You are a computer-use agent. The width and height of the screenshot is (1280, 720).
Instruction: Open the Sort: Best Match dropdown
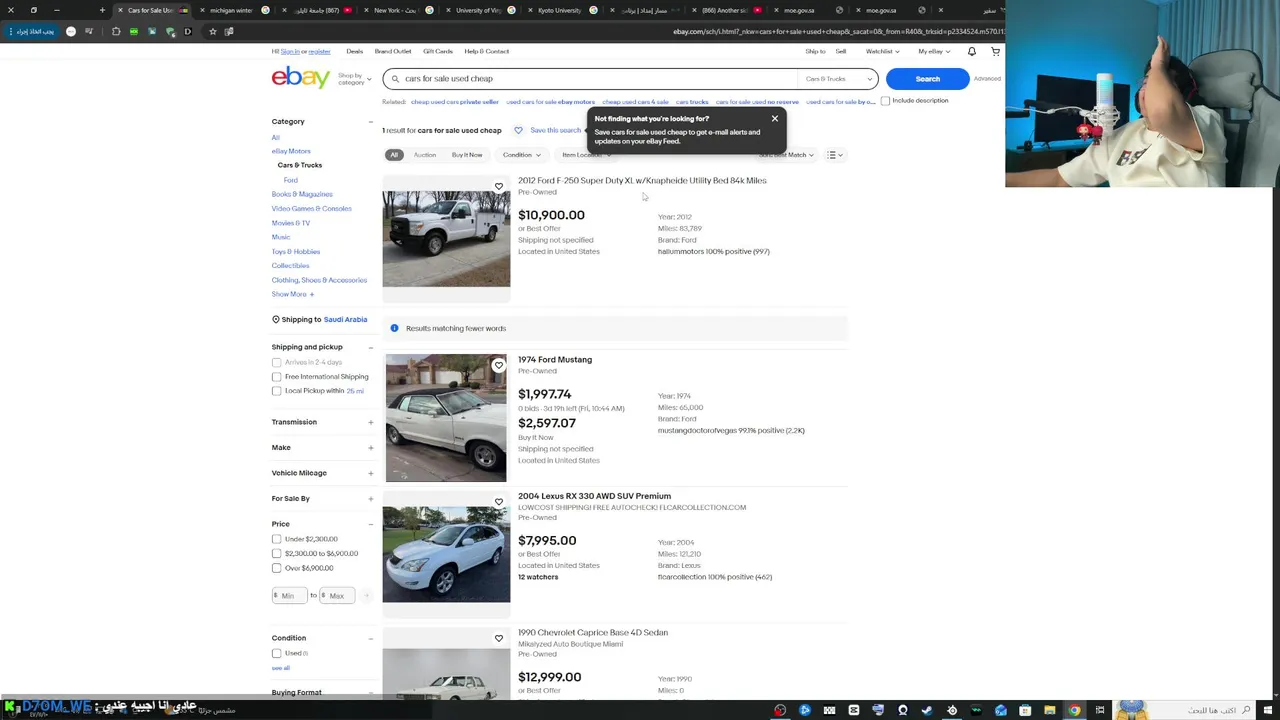(x=786, y=155)
